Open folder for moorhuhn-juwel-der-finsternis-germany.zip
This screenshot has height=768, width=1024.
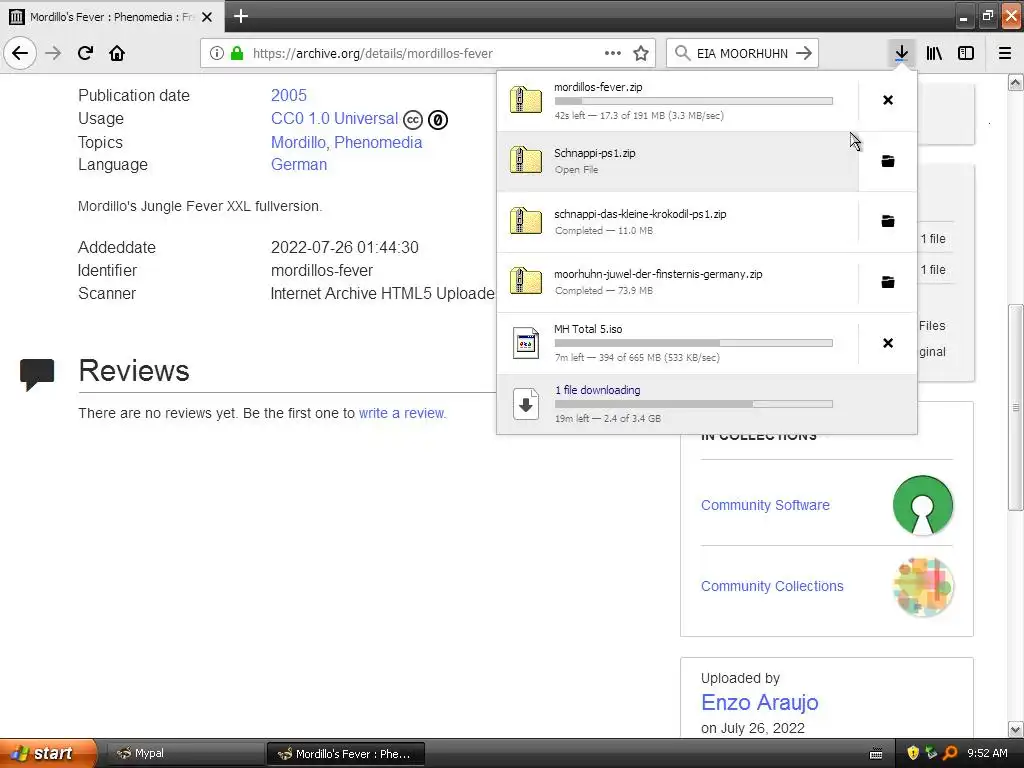pyautogui.click(x=888, y=282)
